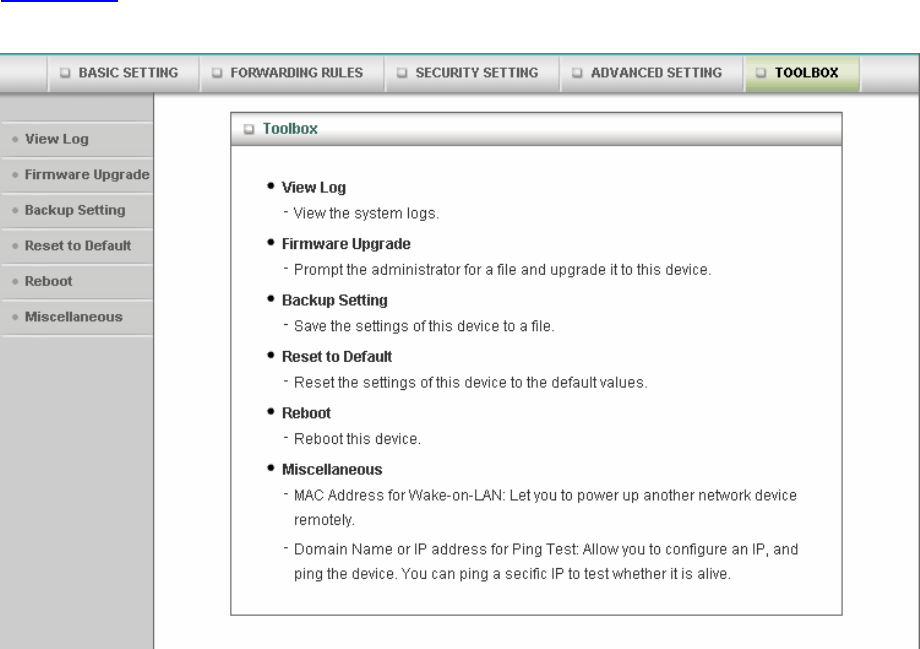Screen dimensions: 920x649
Task: Click Reset to Default in the sidebar
Action: (x=77, y=246)
